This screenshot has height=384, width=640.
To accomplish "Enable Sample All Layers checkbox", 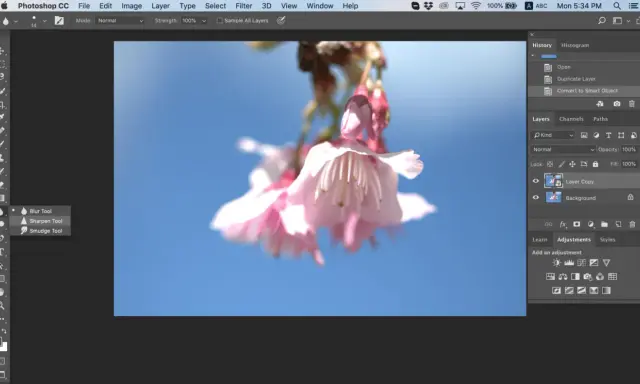I will click(x=220, y=20).
